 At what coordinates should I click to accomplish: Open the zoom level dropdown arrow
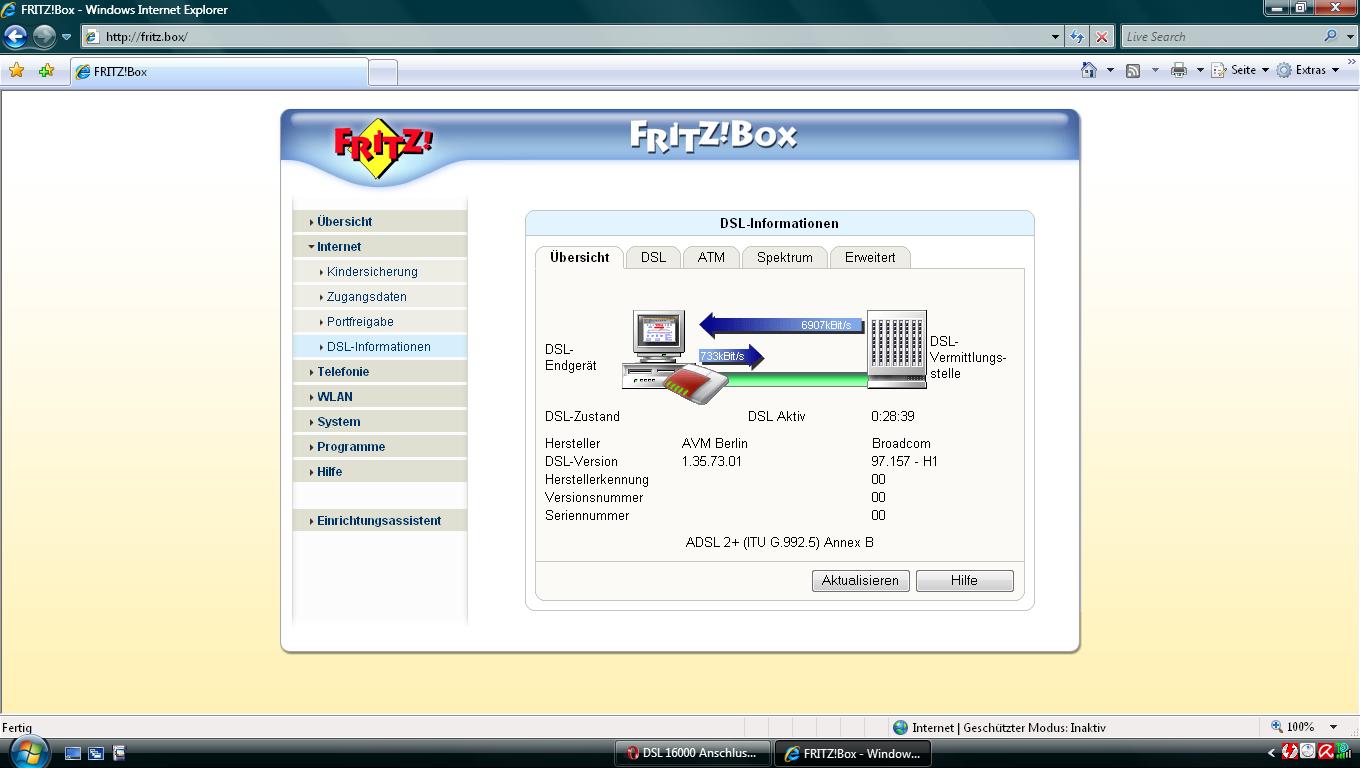(x=1333, y=727)
